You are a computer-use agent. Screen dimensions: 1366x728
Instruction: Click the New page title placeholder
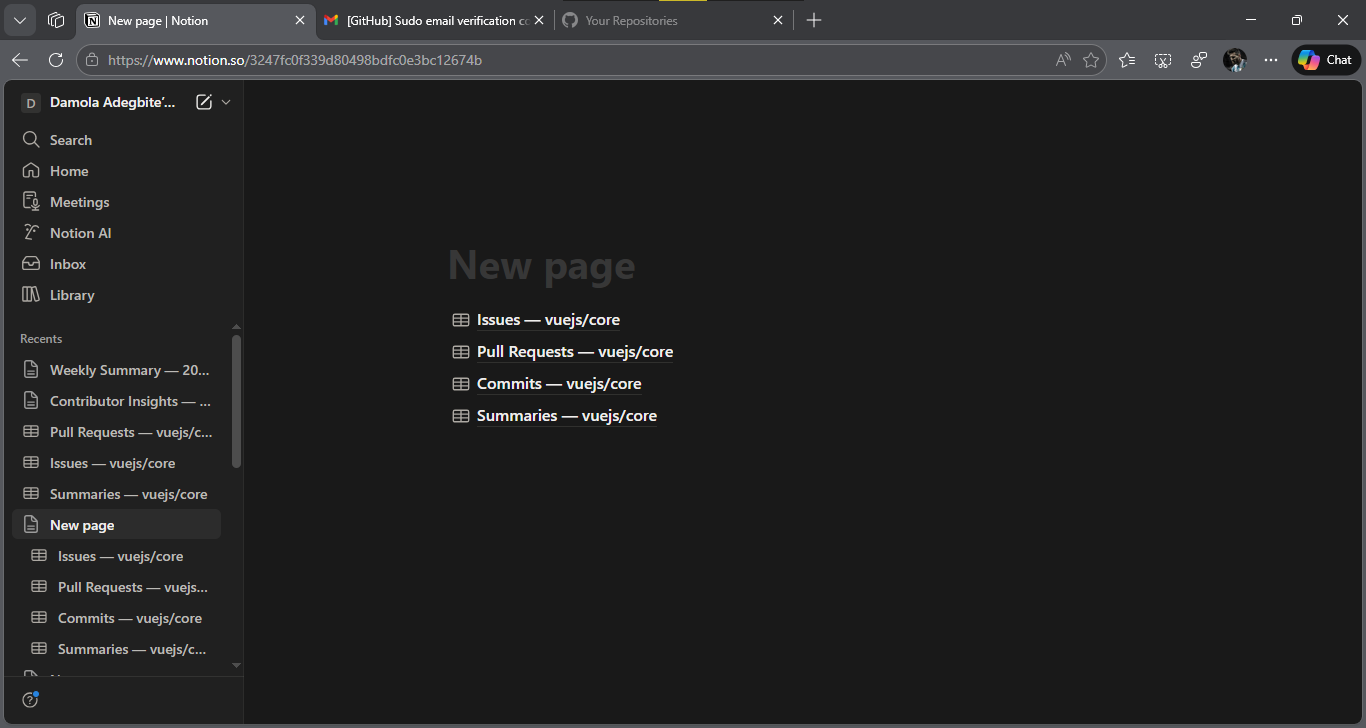(541, 265)
